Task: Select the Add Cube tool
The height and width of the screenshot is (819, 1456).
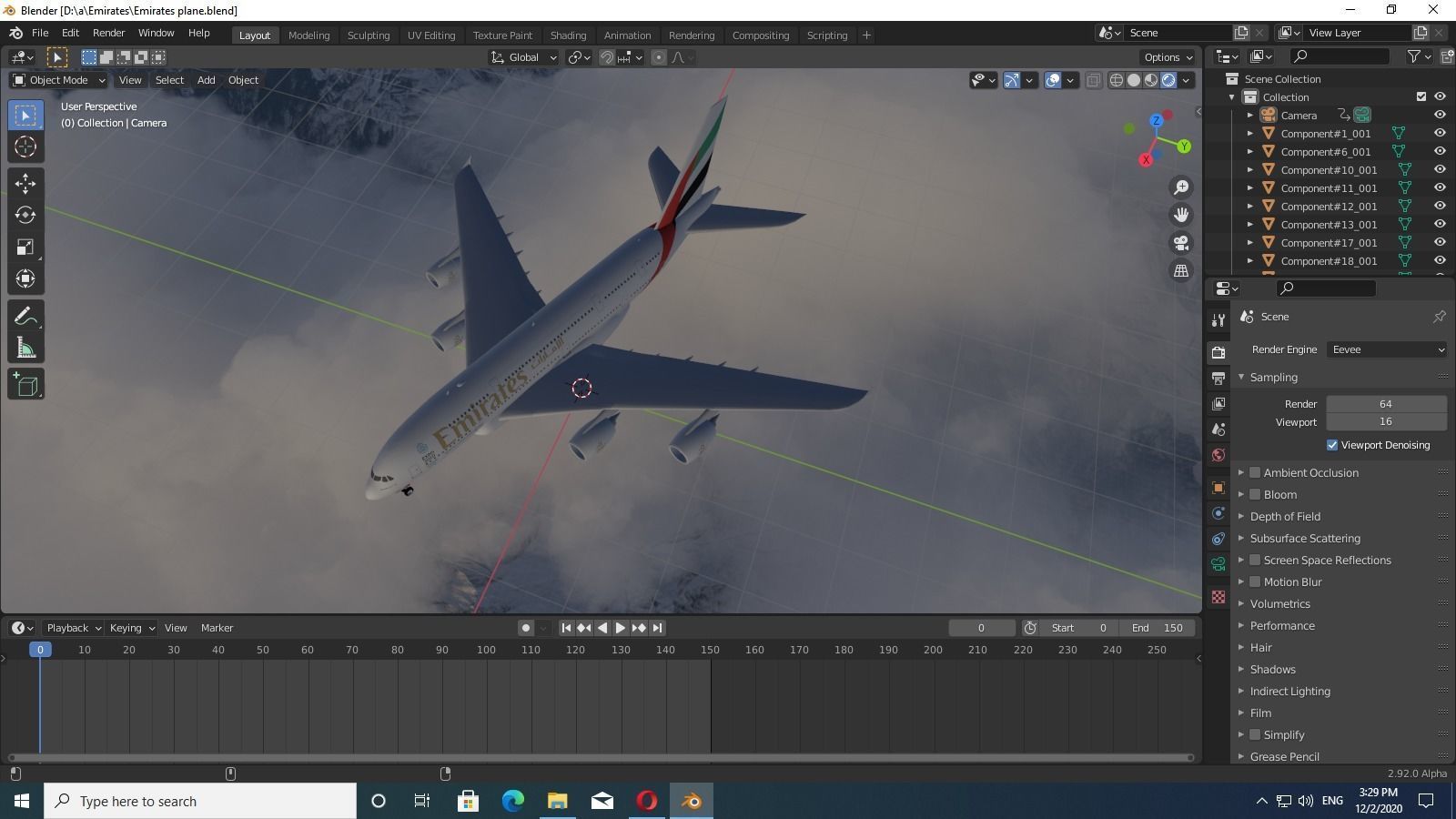Action: (x=25, y=385)
